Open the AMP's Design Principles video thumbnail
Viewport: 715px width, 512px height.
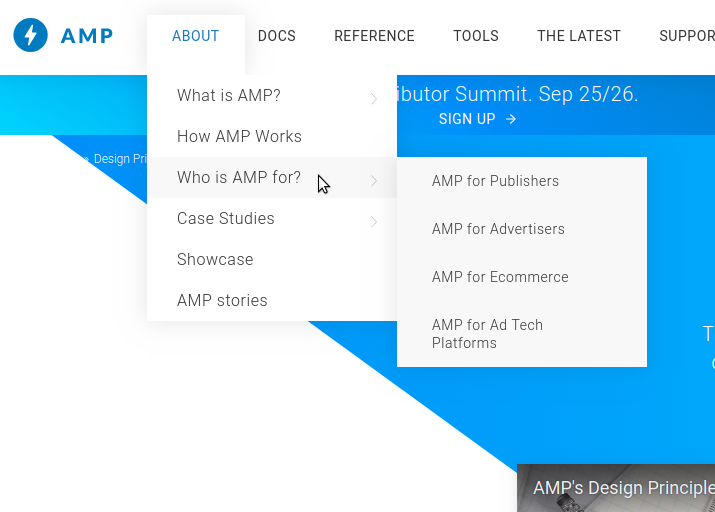(616, 489)
